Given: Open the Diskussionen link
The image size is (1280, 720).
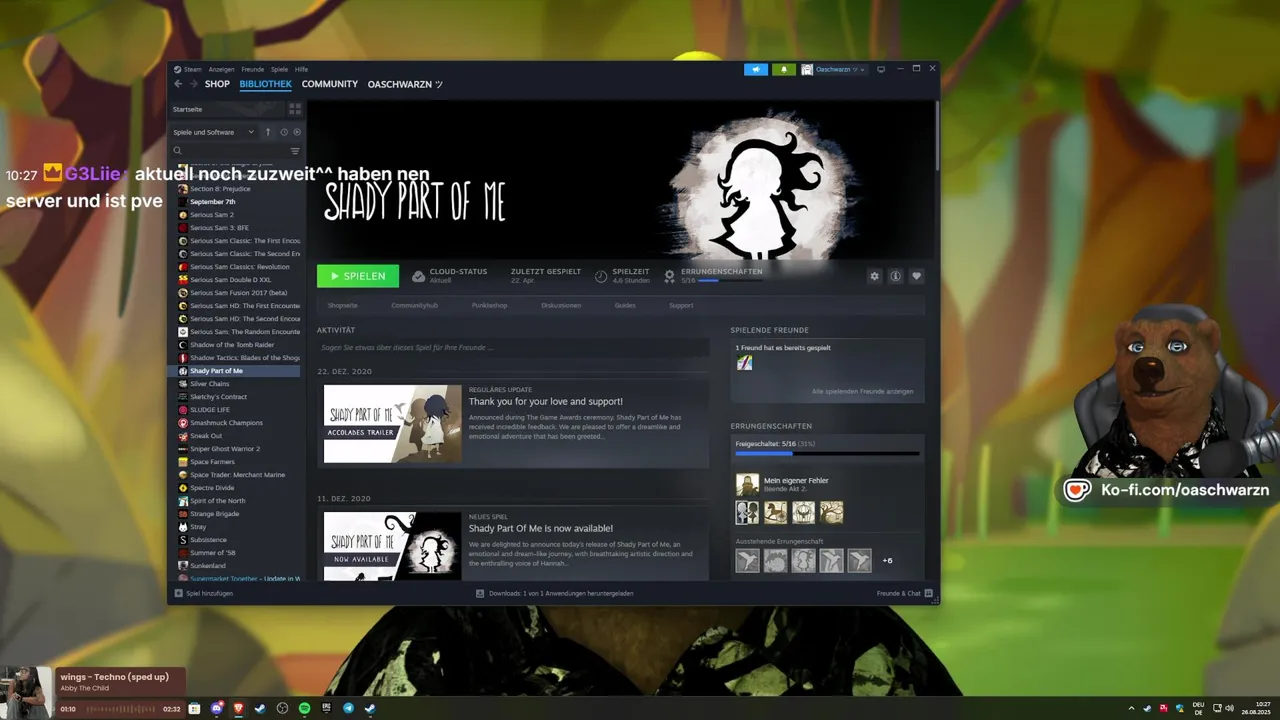Looking at the screenshot, I should pos(561,305).
